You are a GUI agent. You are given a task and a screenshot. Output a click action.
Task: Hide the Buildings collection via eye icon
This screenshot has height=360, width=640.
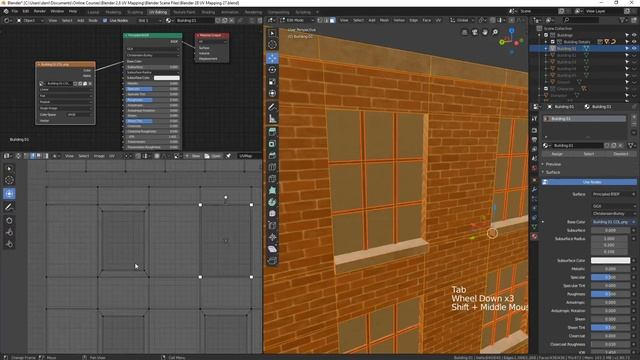click(634, 35)
